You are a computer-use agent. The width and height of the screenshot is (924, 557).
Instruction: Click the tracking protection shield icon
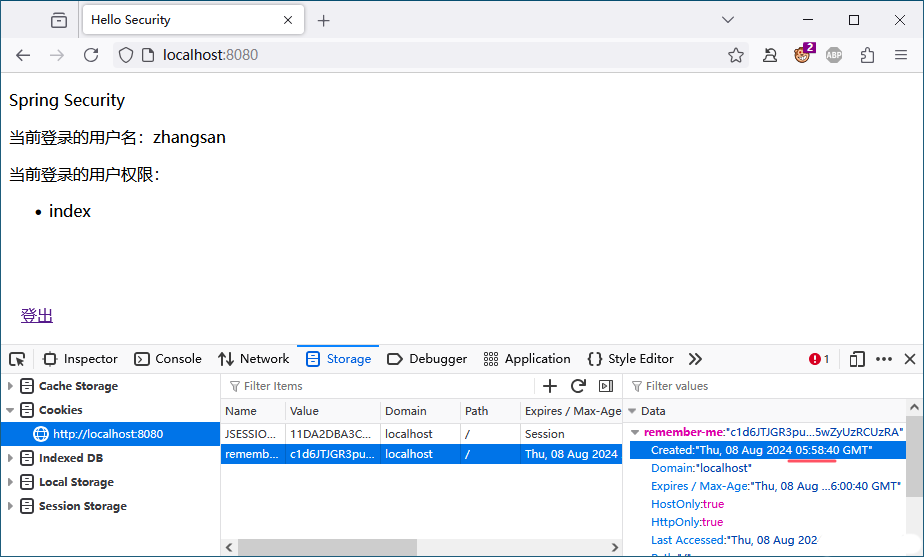126,55
